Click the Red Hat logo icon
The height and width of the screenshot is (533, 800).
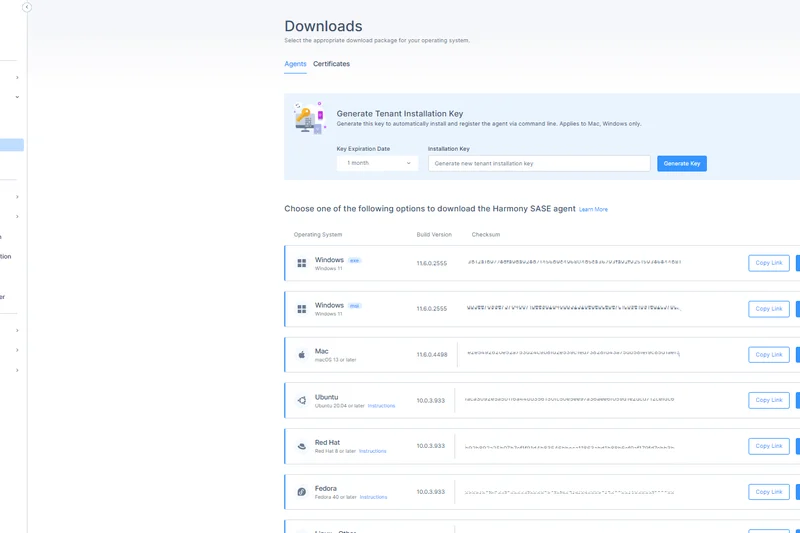pyautogui.click(x=302, y=446)
